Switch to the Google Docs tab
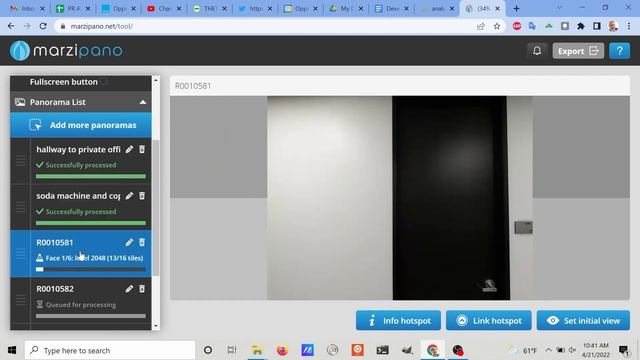This screenshot has height=360, width=640. [392, 9]
